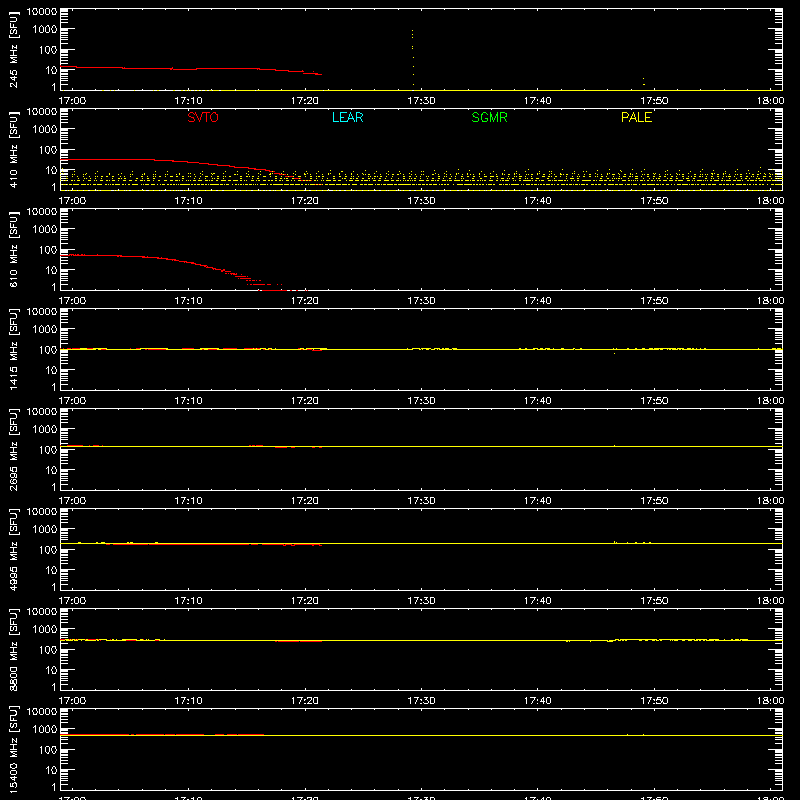This screenshot has height=800, width=800.
Task: Click the red SVTO station legend label
Action: point(203,117)
